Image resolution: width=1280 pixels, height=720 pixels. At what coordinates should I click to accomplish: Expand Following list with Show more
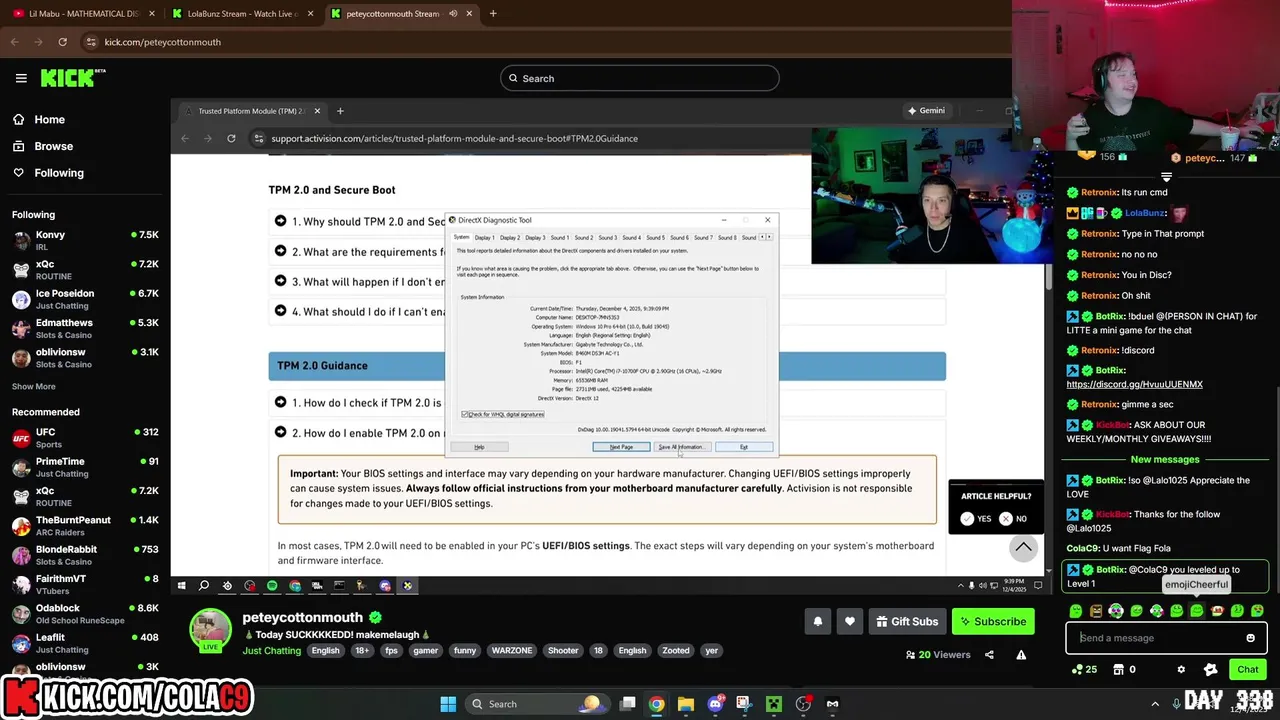[x=34, y=386]
